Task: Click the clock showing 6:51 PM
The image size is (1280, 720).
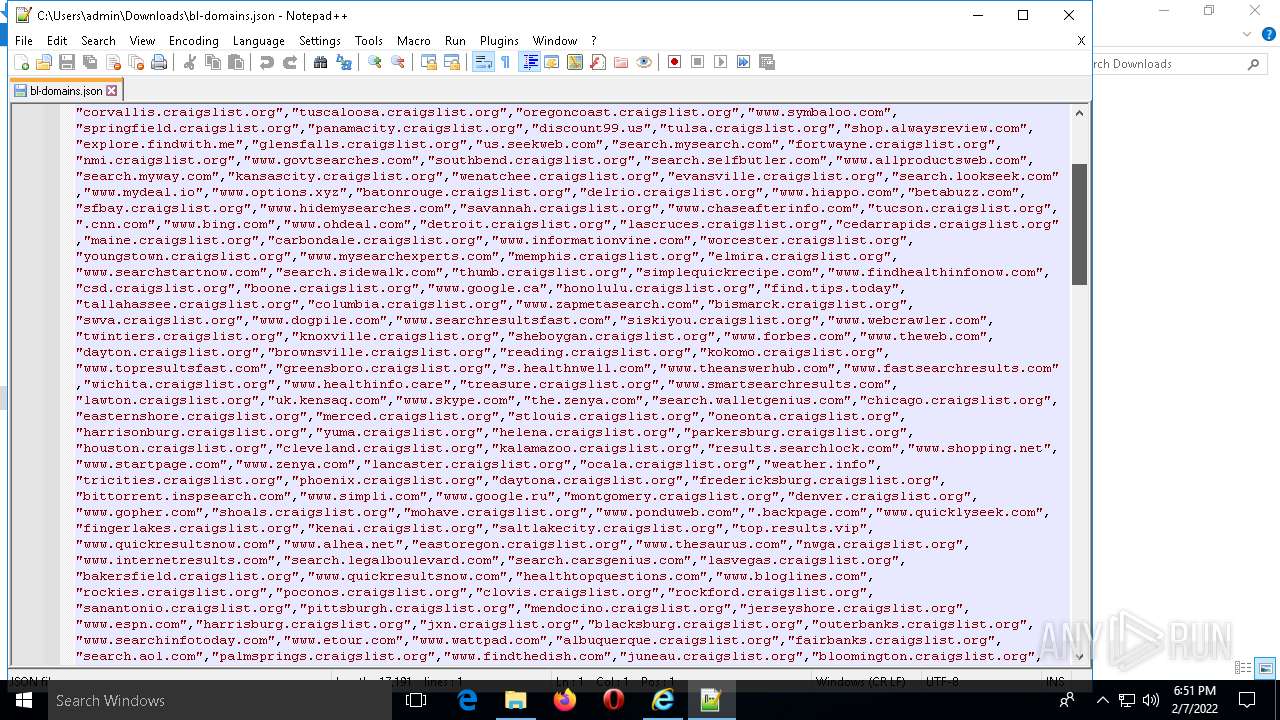Action: (x=1195, y=700)
